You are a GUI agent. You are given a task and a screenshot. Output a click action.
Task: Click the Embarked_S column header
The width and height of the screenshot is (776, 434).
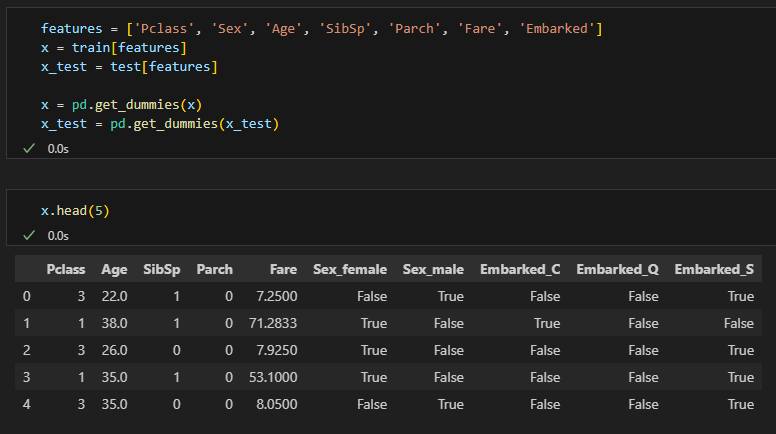point(714,269)
